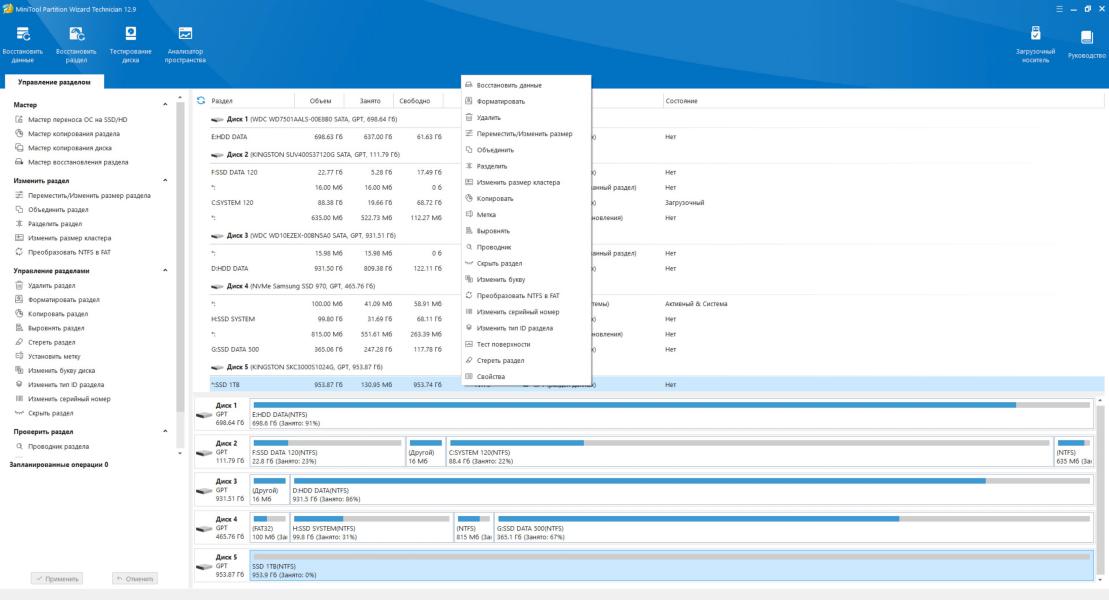
Task: Choose Удалить раздел in the sidebar
Action: pyautogui.click(x=45, y=285)
